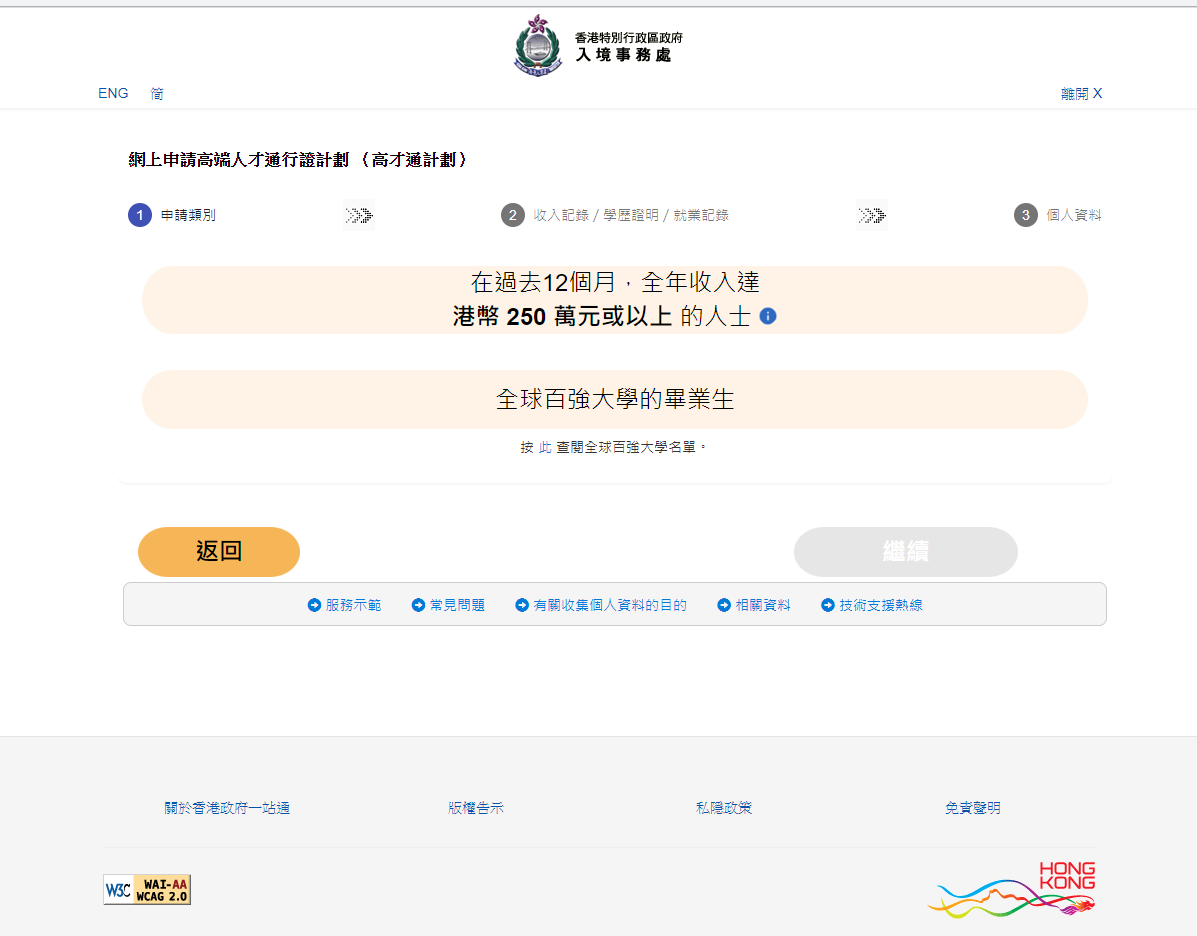Viewport: 1197px width, 936px height.
Task: Click the arrow icon beside 常見問題
Action: [x=418, y=605]
